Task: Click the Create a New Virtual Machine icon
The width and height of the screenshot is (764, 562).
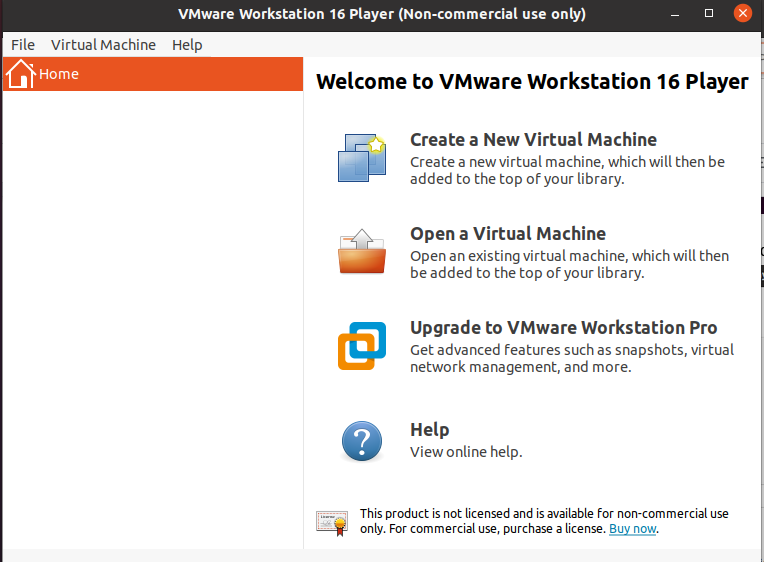Action: point(362,158)
